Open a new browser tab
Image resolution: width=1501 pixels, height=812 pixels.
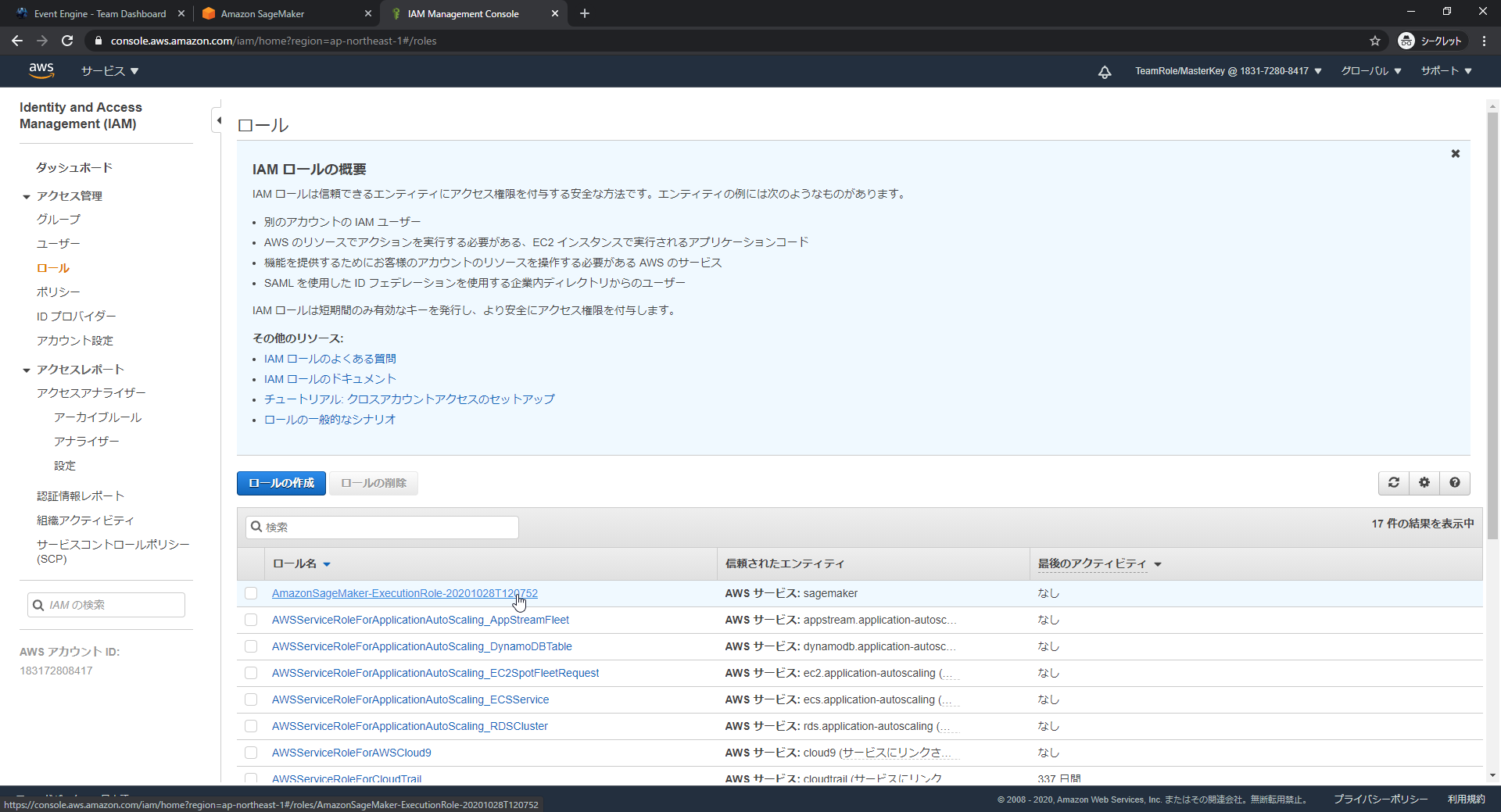click(585, 13)
